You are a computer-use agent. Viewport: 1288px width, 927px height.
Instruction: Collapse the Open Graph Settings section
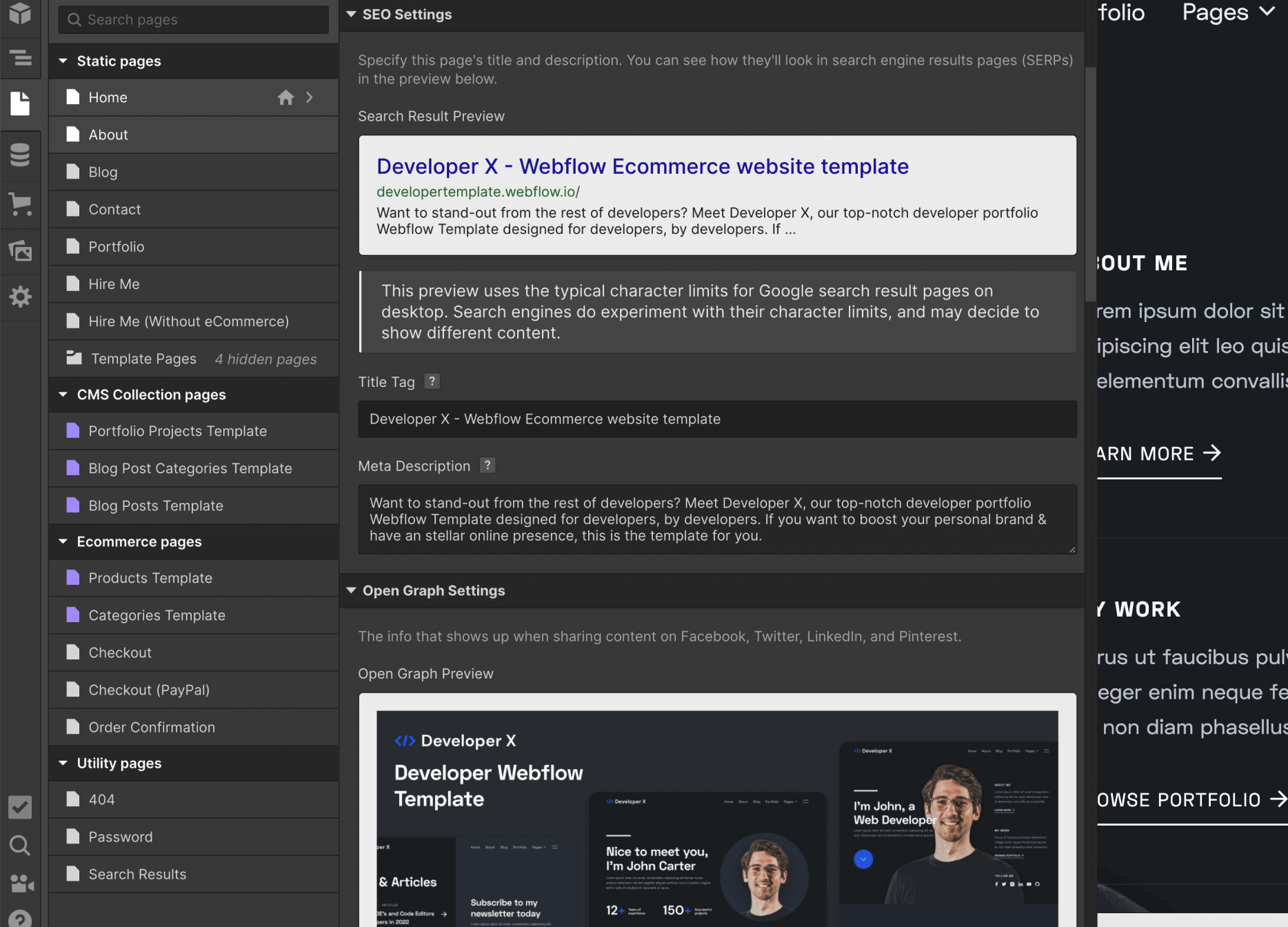pos(350,590)
